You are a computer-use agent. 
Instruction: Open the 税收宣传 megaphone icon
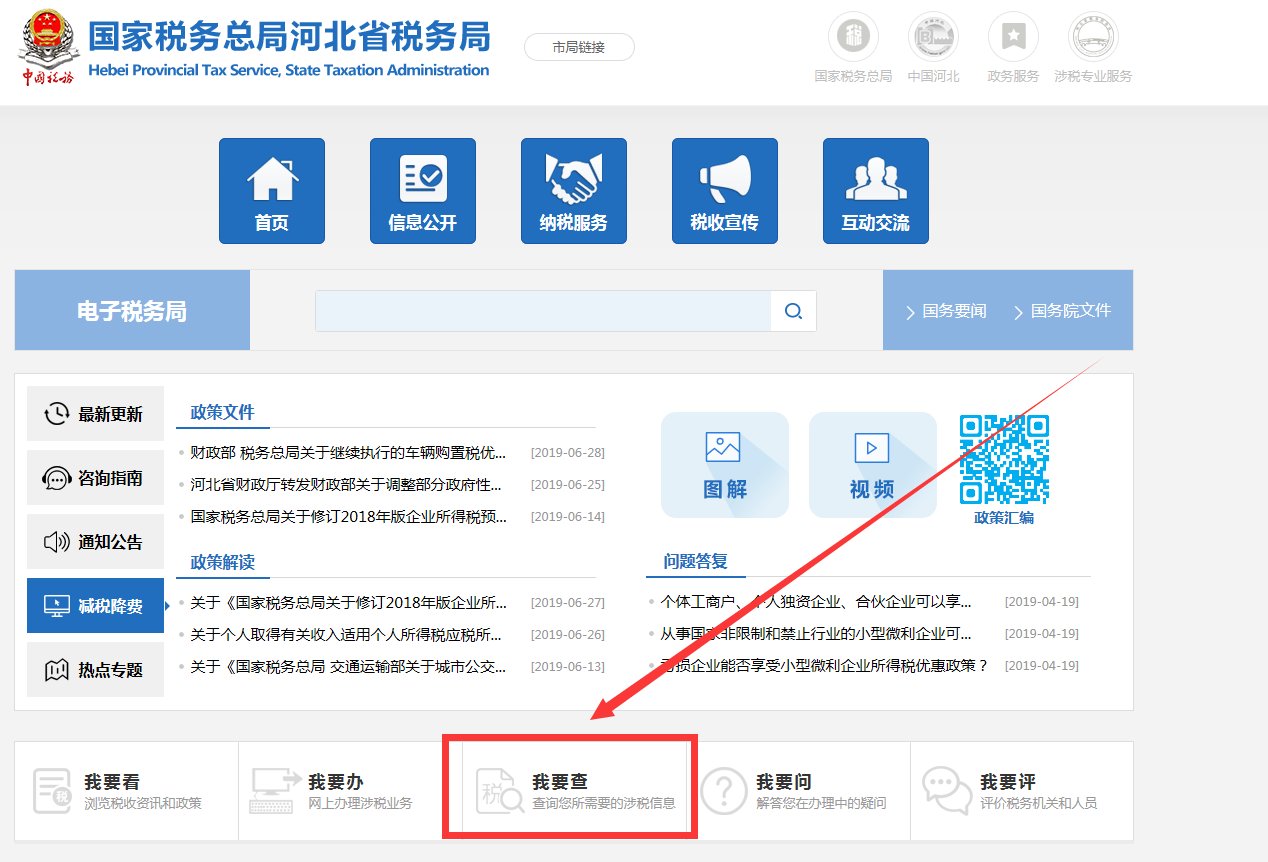tap(724, 190)
